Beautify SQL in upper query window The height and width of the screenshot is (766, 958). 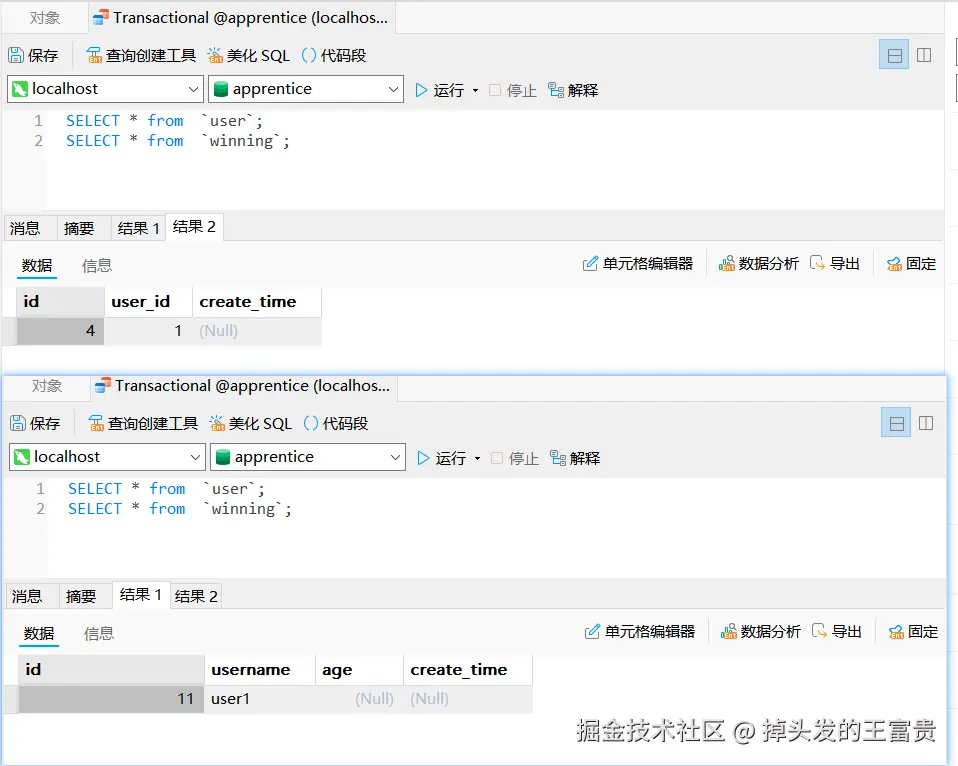click(x=248, y=56)
